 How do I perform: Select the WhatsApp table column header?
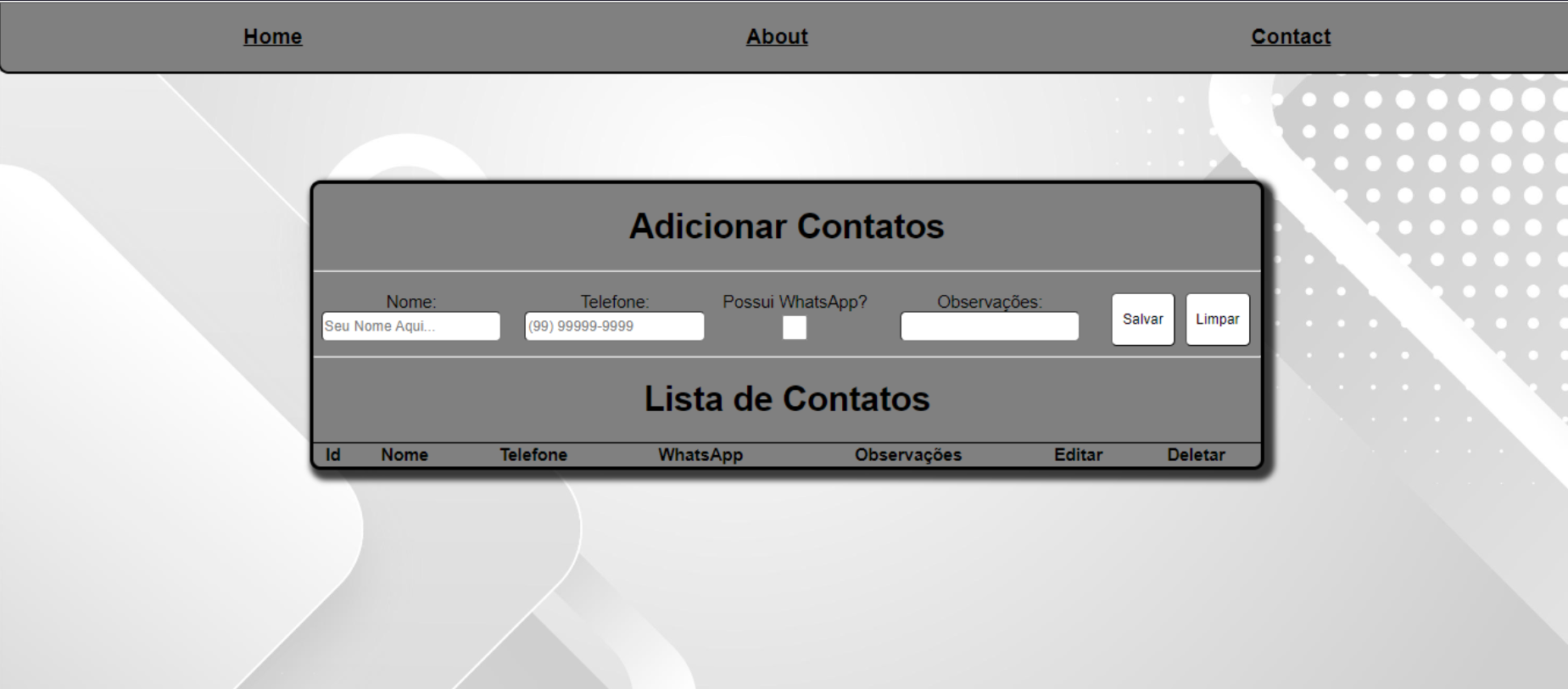700,455
